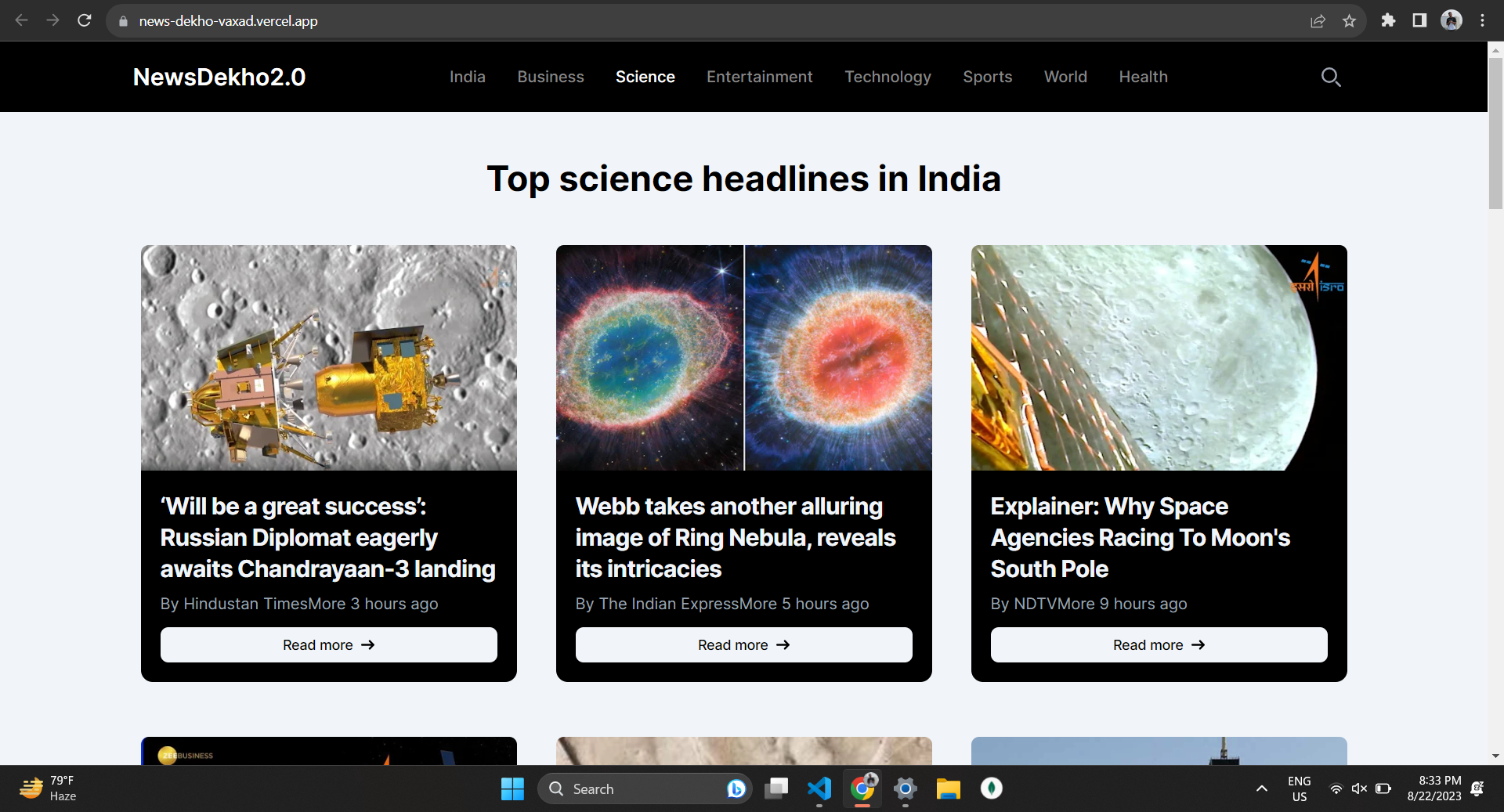
Task: Go to Technology news category
Action: tap(888, 77)
